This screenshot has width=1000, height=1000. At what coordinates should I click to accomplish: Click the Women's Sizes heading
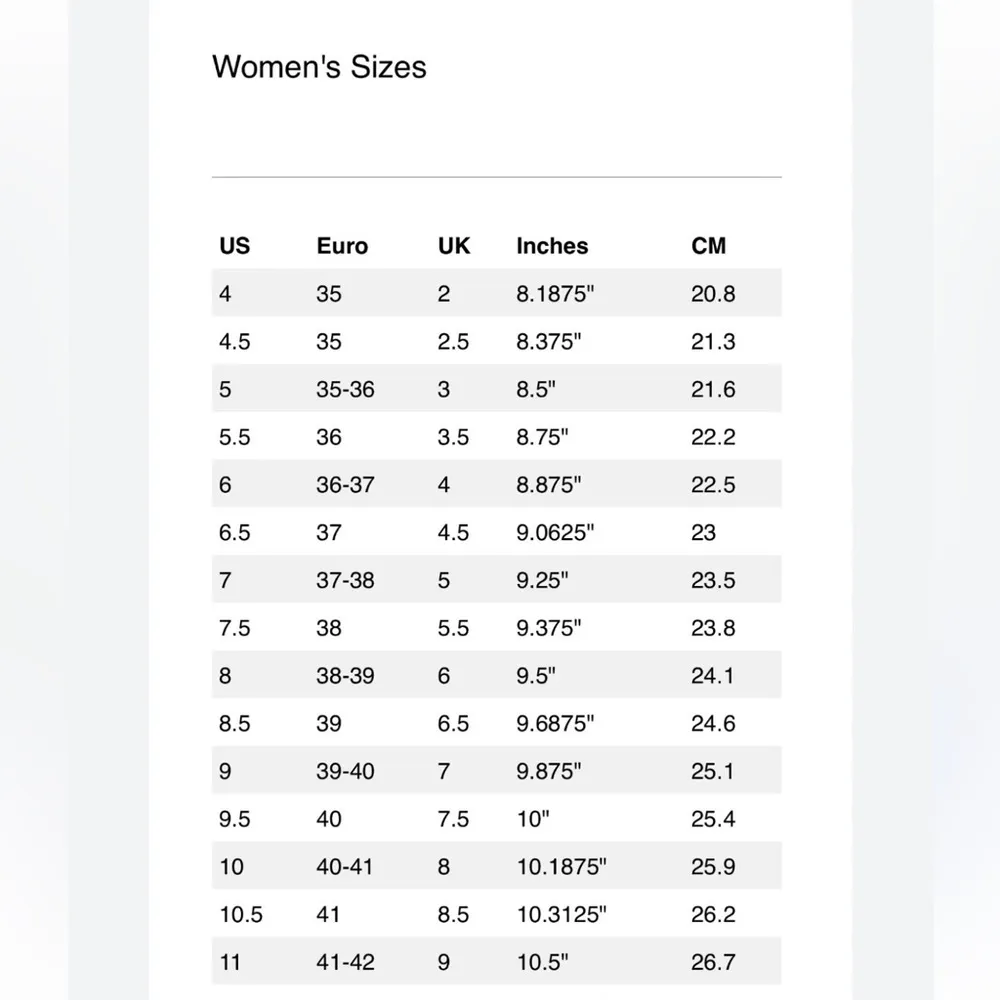(x=319, y=67)
